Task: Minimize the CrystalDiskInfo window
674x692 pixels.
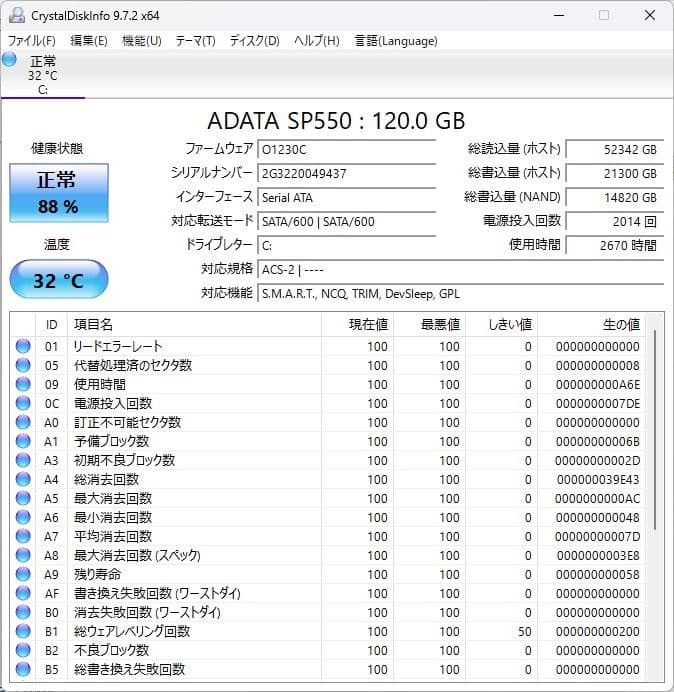Action: click(x=559, y=15)
